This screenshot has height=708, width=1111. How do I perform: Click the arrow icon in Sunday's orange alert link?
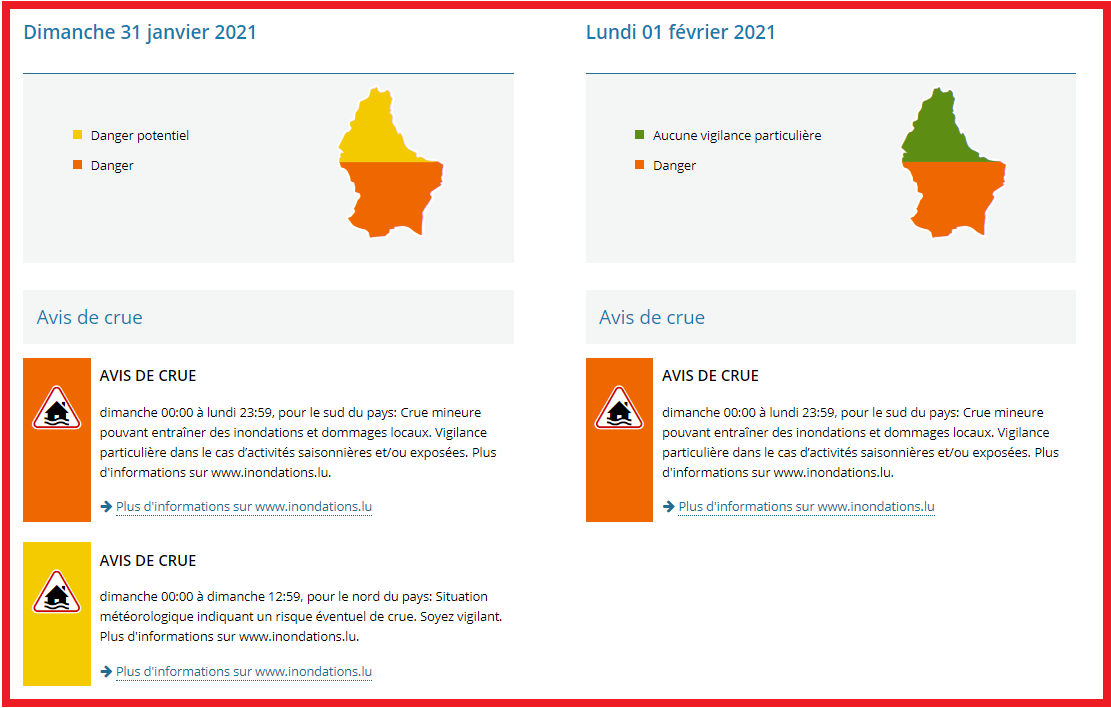pos(106,507)
